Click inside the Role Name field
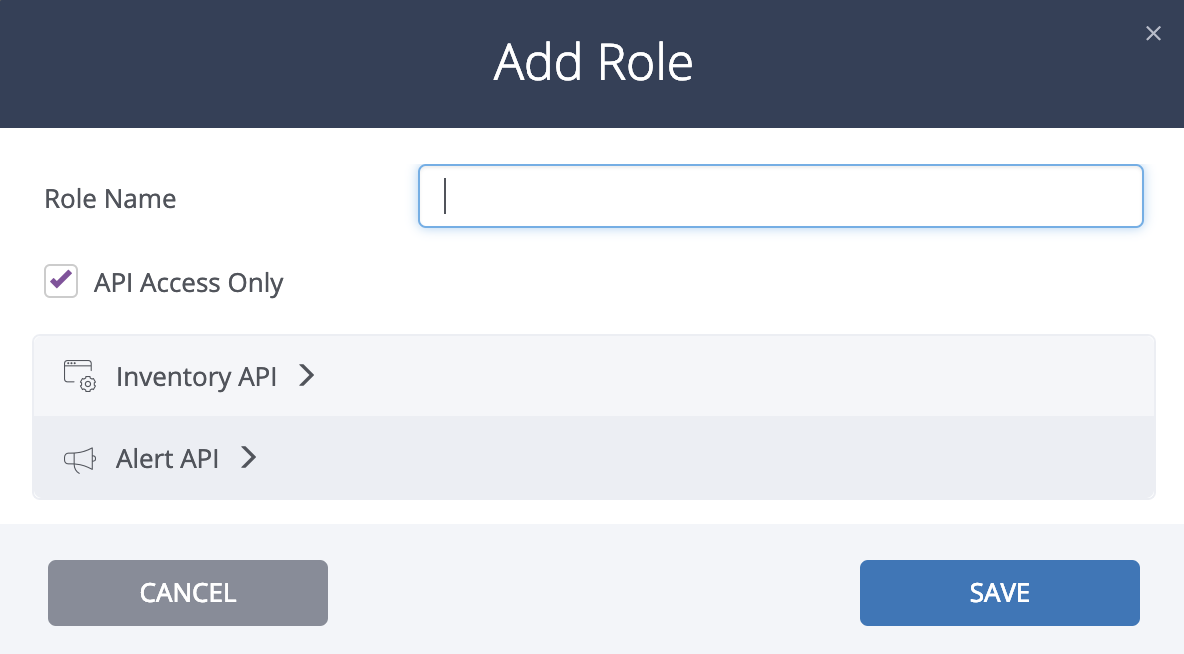1184x654 pixels. (x=780, y=196)
